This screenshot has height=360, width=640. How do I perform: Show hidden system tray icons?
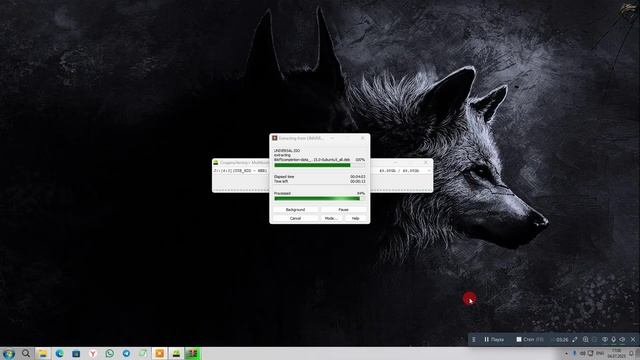[566, 353]
